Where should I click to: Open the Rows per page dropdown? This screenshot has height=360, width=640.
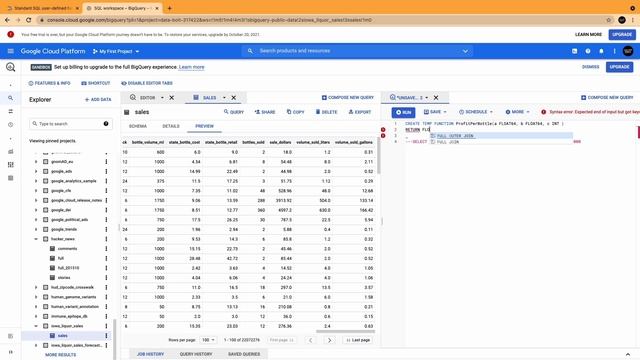tap(208, 340)
